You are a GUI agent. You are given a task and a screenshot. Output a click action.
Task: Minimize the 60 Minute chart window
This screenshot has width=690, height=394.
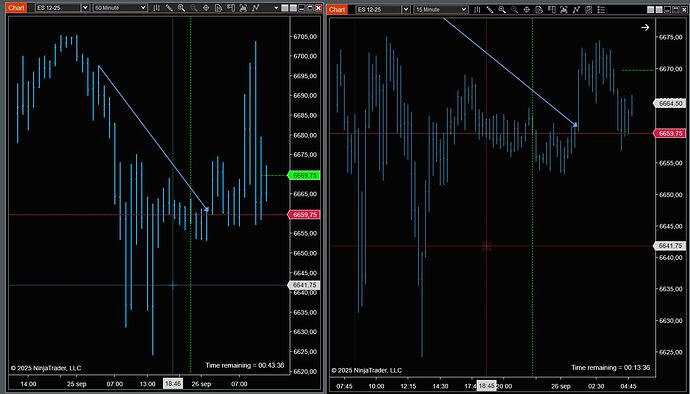pos(301,8)
